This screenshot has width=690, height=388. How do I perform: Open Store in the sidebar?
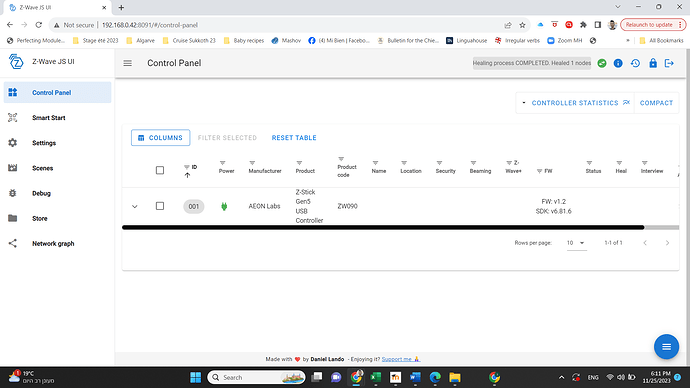point(57,218)
